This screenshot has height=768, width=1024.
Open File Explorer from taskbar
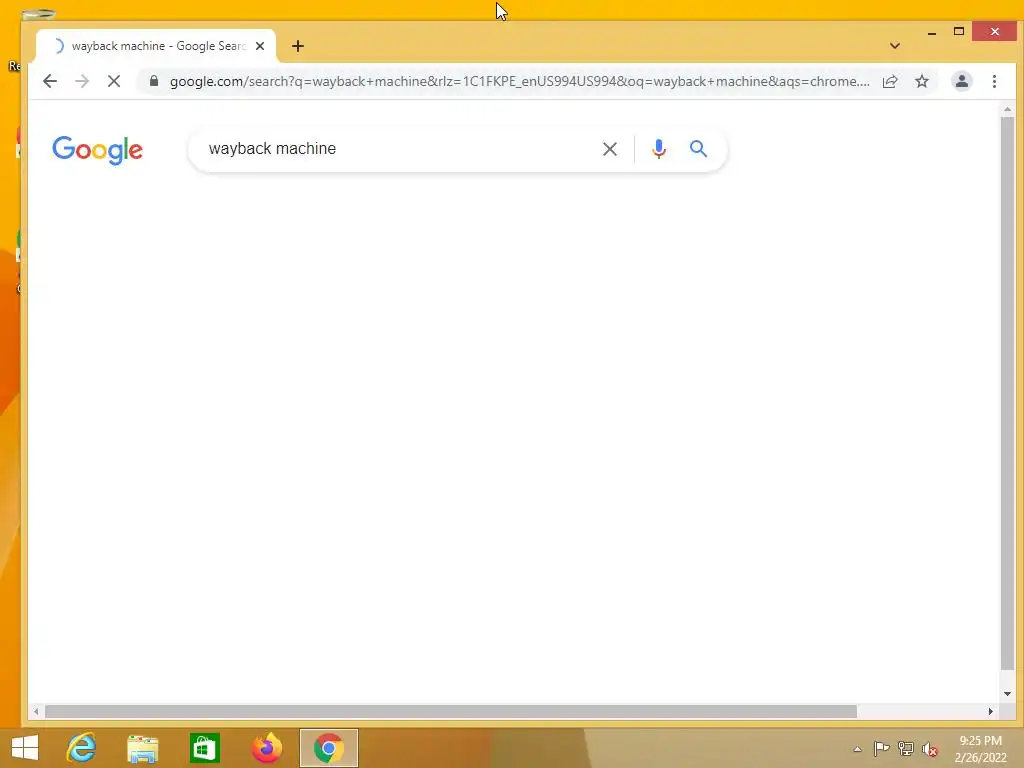(x=142, y=748)
